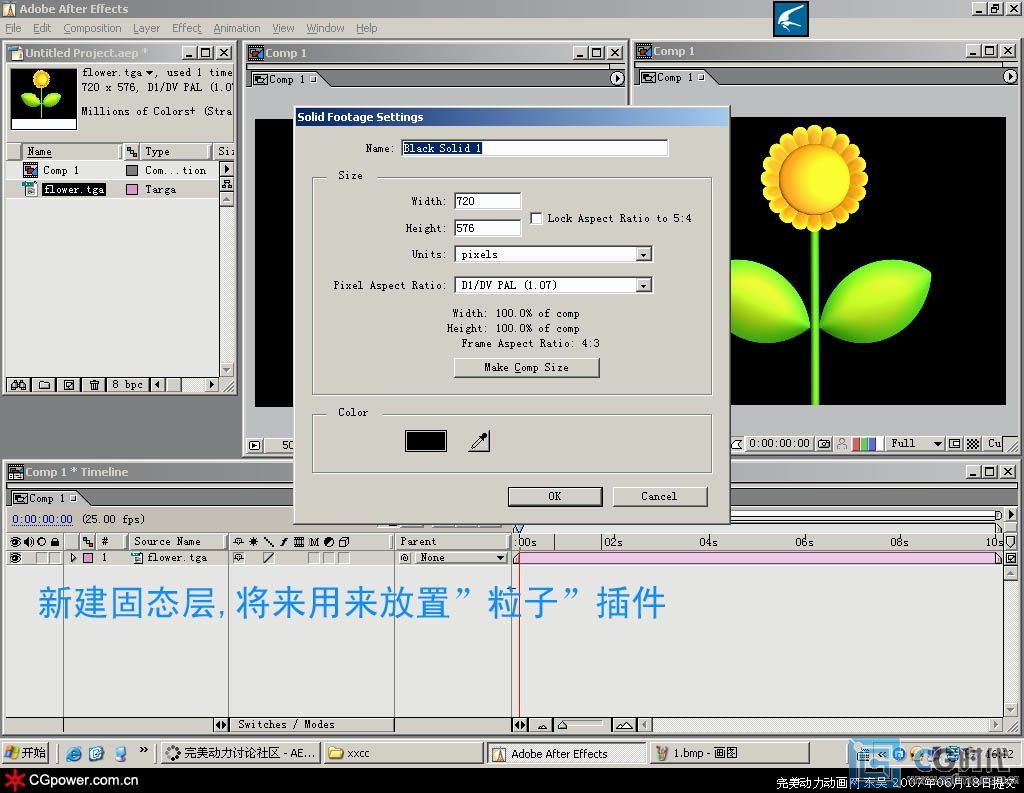Click the timeline zoom-in mountain icon
The height and width of the screenshot is (793, 1024).
[x=624, y=725]
